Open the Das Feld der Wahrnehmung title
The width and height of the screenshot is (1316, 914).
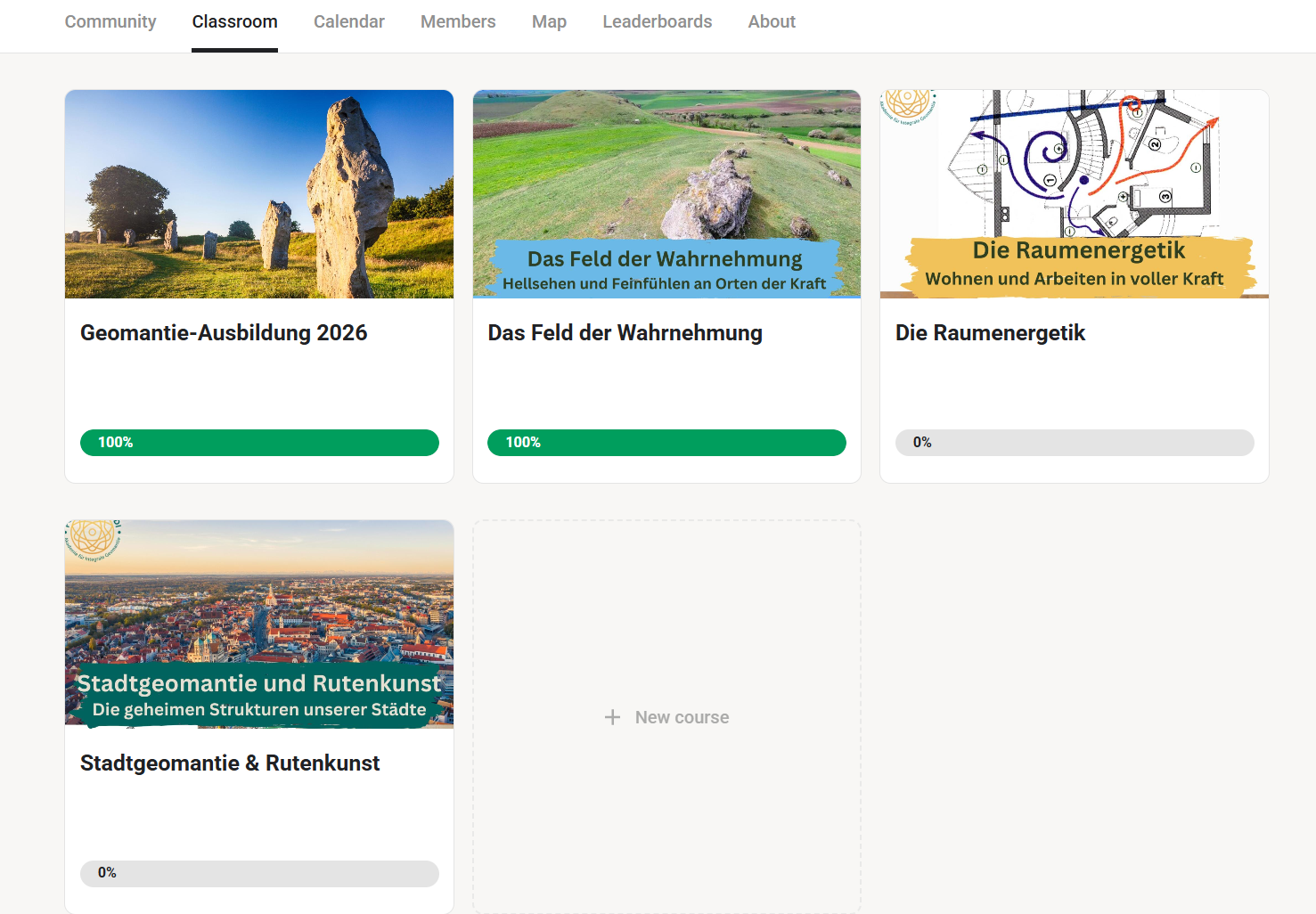pyautogui.click(x=625, y=333)
